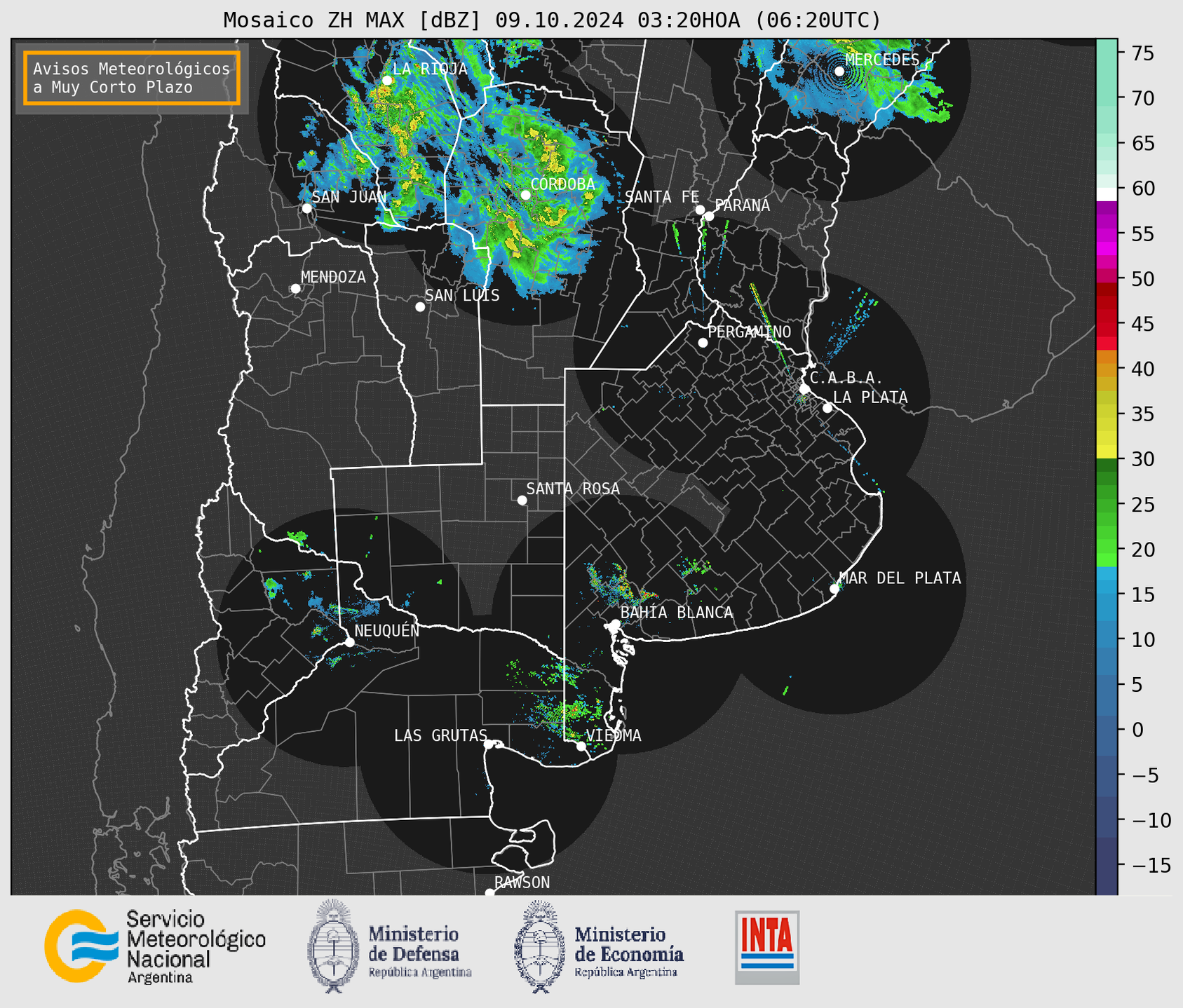Click the Bahía Blanca marker dot
Viewport: 1183px width, 1008px height.
tap(615, 624)
